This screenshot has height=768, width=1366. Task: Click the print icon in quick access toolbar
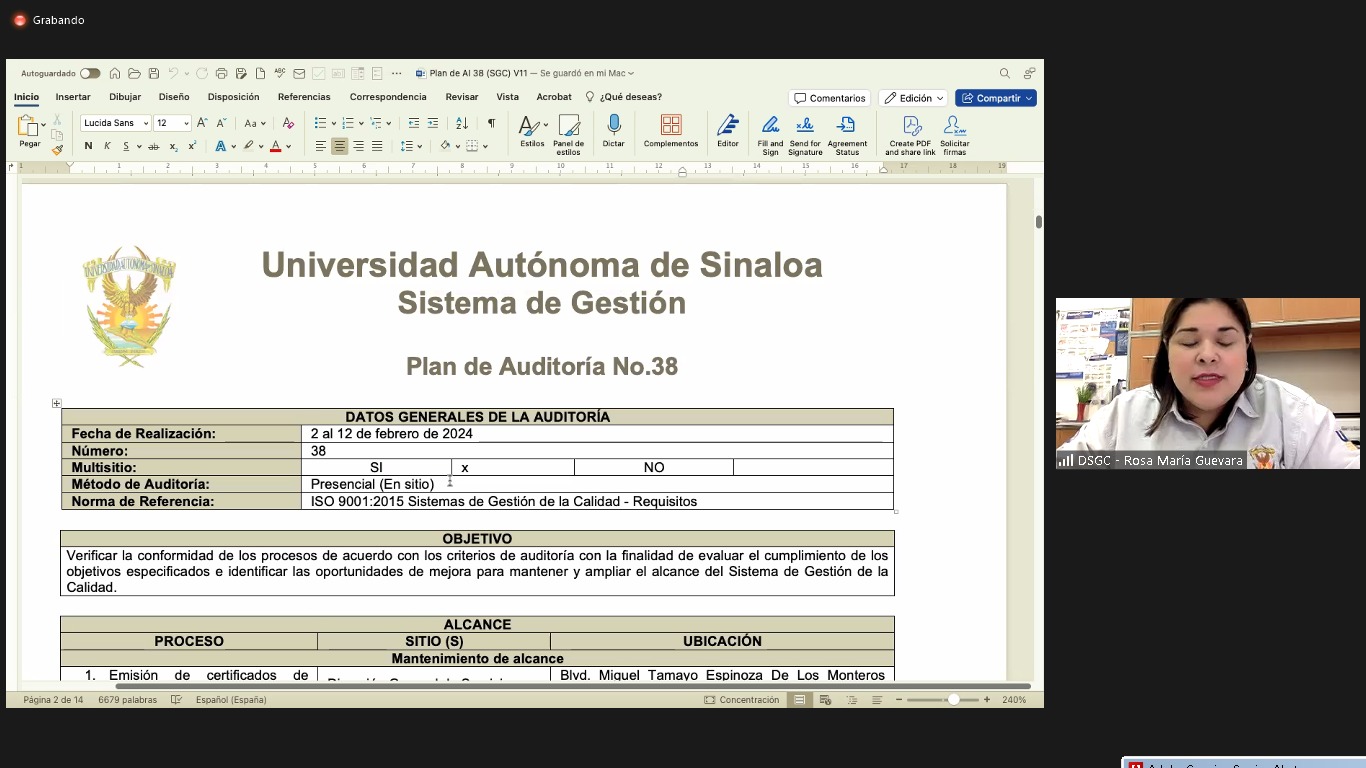coord(222,73)
